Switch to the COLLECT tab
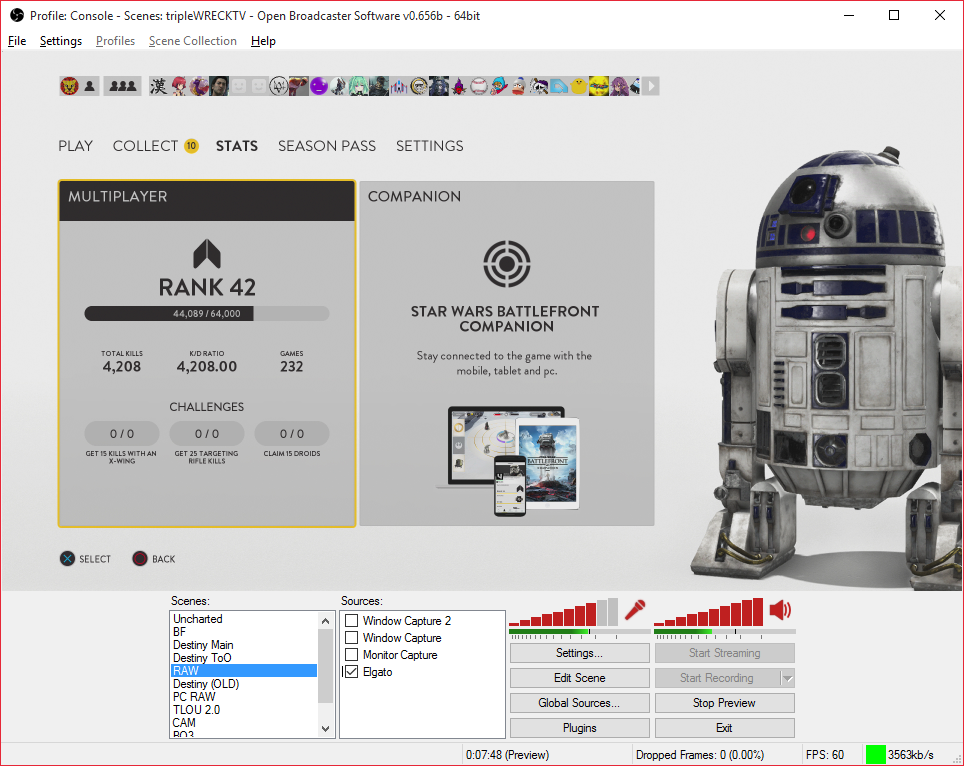The height and width of the screenshot is (766, 964). [x=145, y=146]
